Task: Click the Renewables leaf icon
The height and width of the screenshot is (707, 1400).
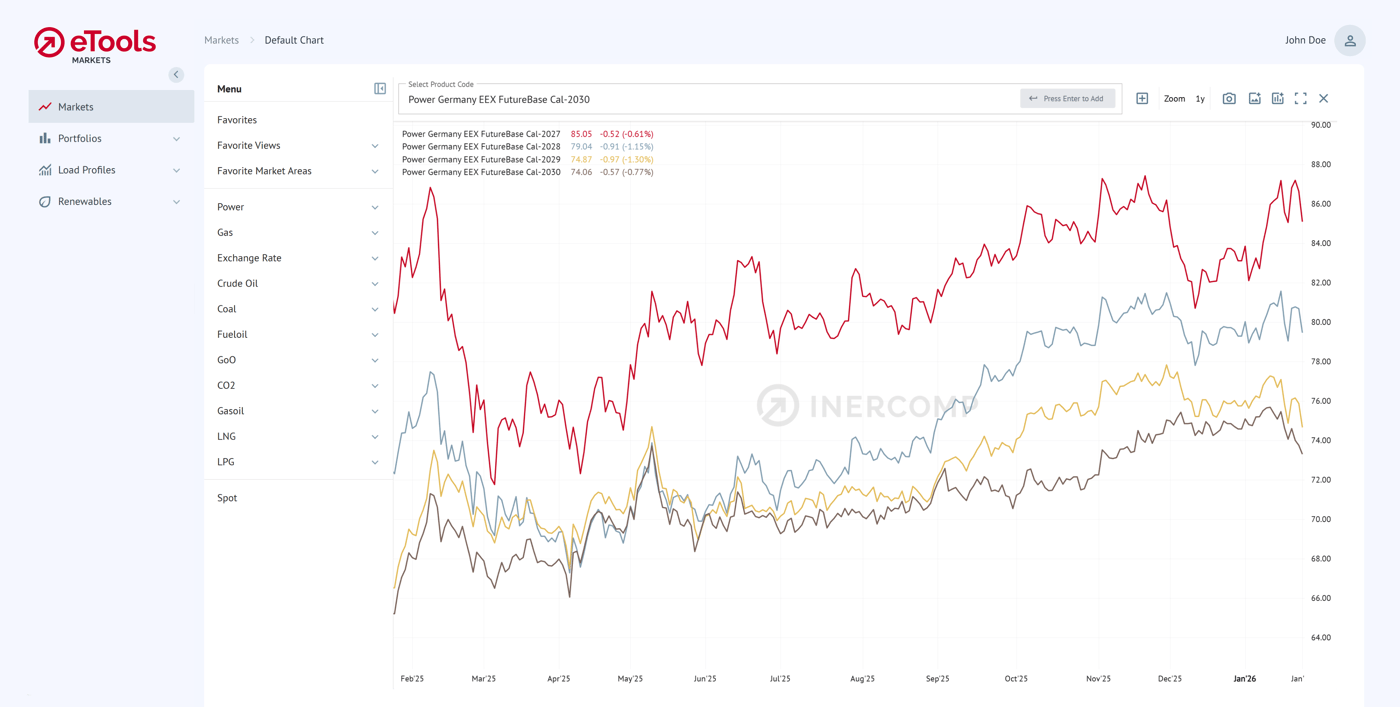Action: coord(45,202)
